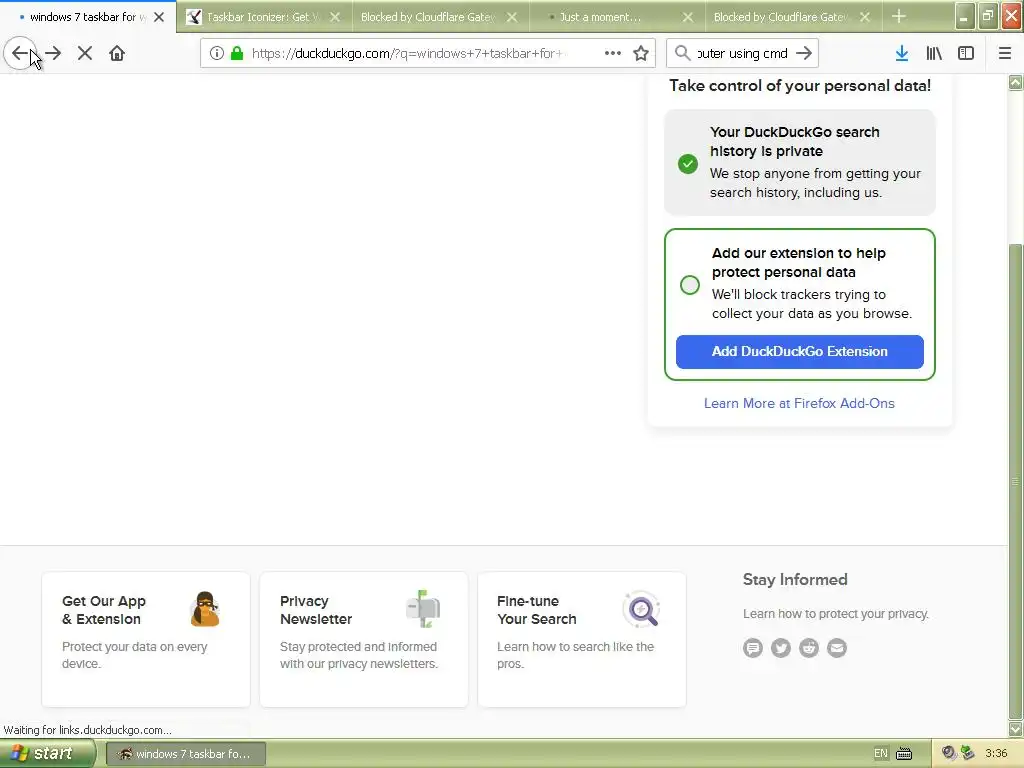This screenshot has width=1024, height=768.
Task: Click the search bar magnifier icon
Action: coord(682,53)
